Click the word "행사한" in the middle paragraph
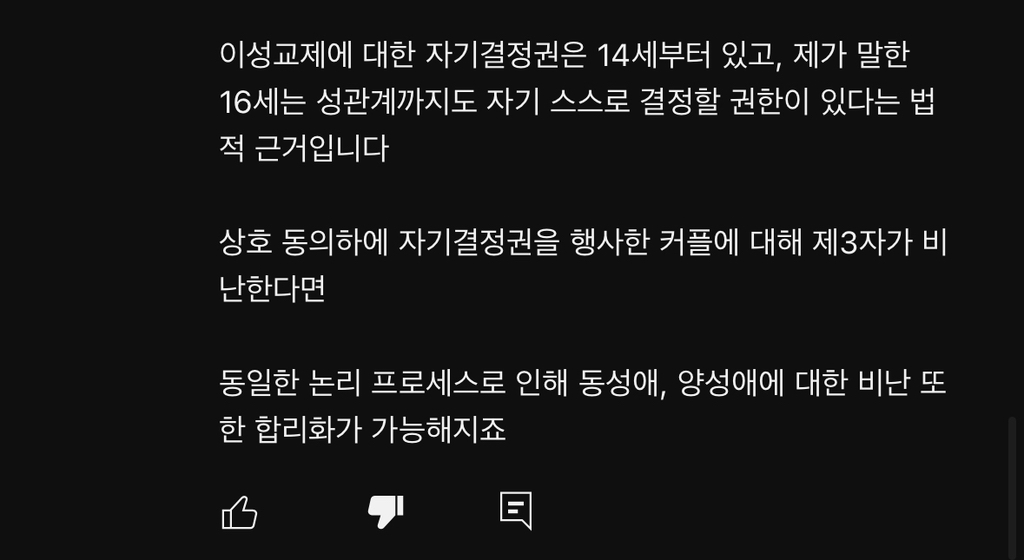The image size is (1024, 560). coord(609,243)
